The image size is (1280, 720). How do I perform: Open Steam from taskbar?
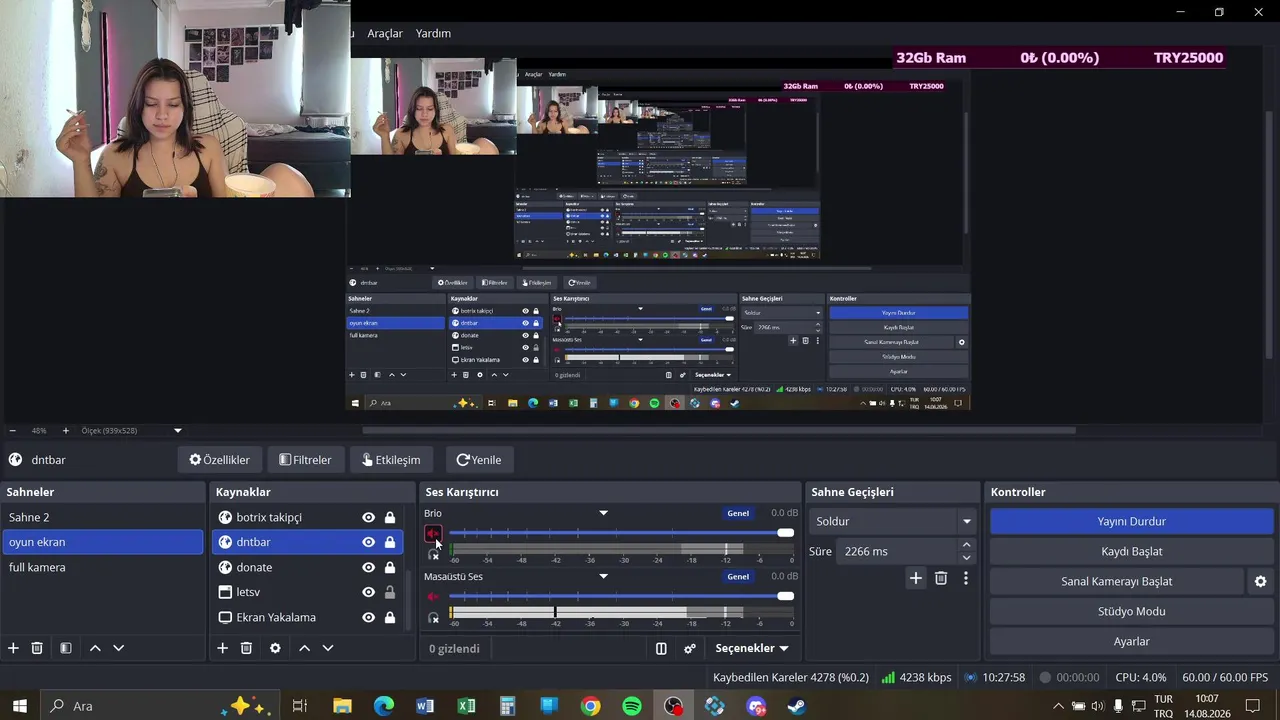pos(797,706)
